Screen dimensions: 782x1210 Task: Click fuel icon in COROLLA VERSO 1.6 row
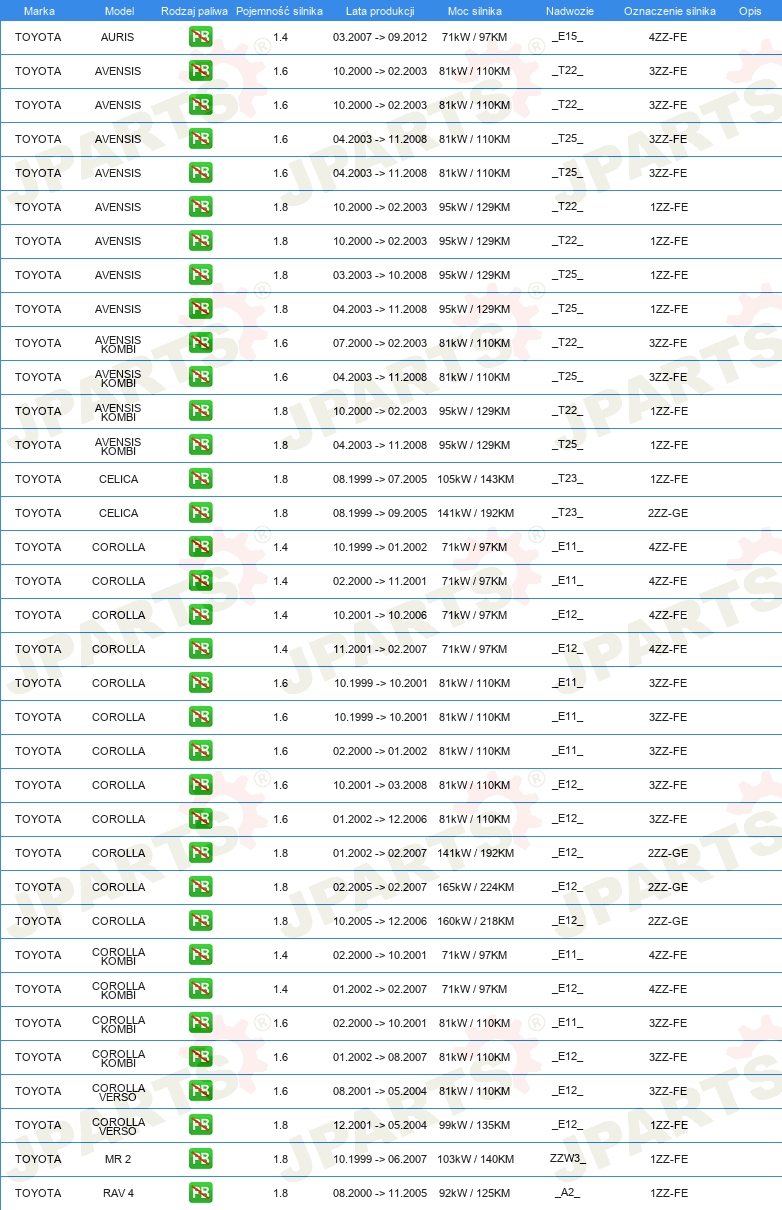[x=200, y=1091]
